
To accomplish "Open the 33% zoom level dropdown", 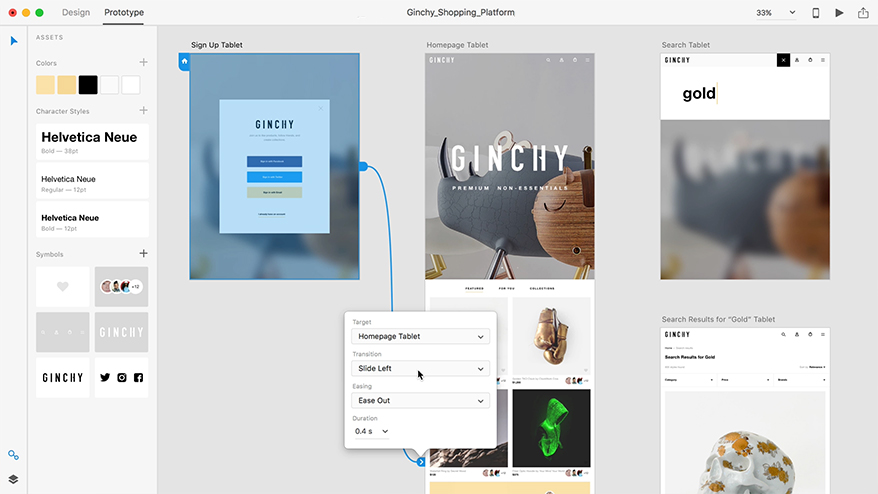I will click(776, 13).
